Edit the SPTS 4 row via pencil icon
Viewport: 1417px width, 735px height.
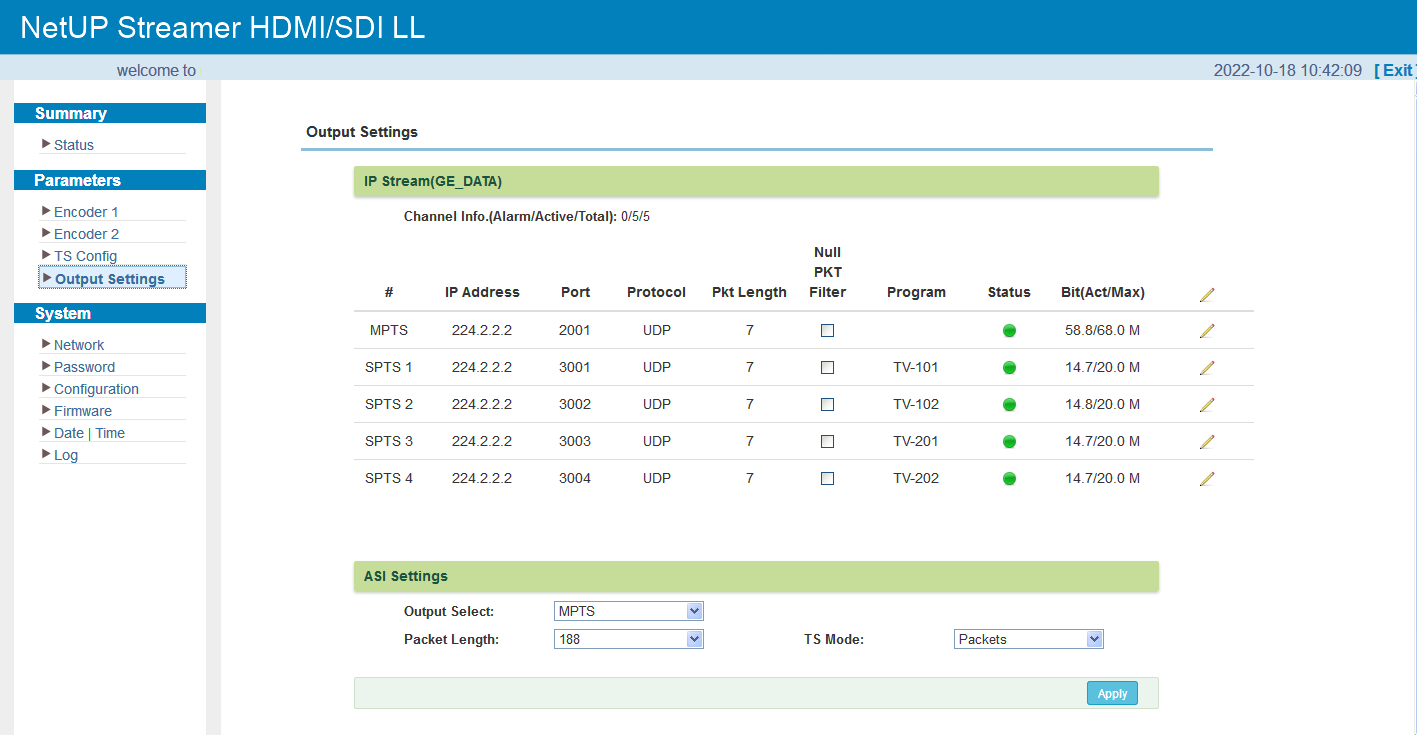point(1207,479)
